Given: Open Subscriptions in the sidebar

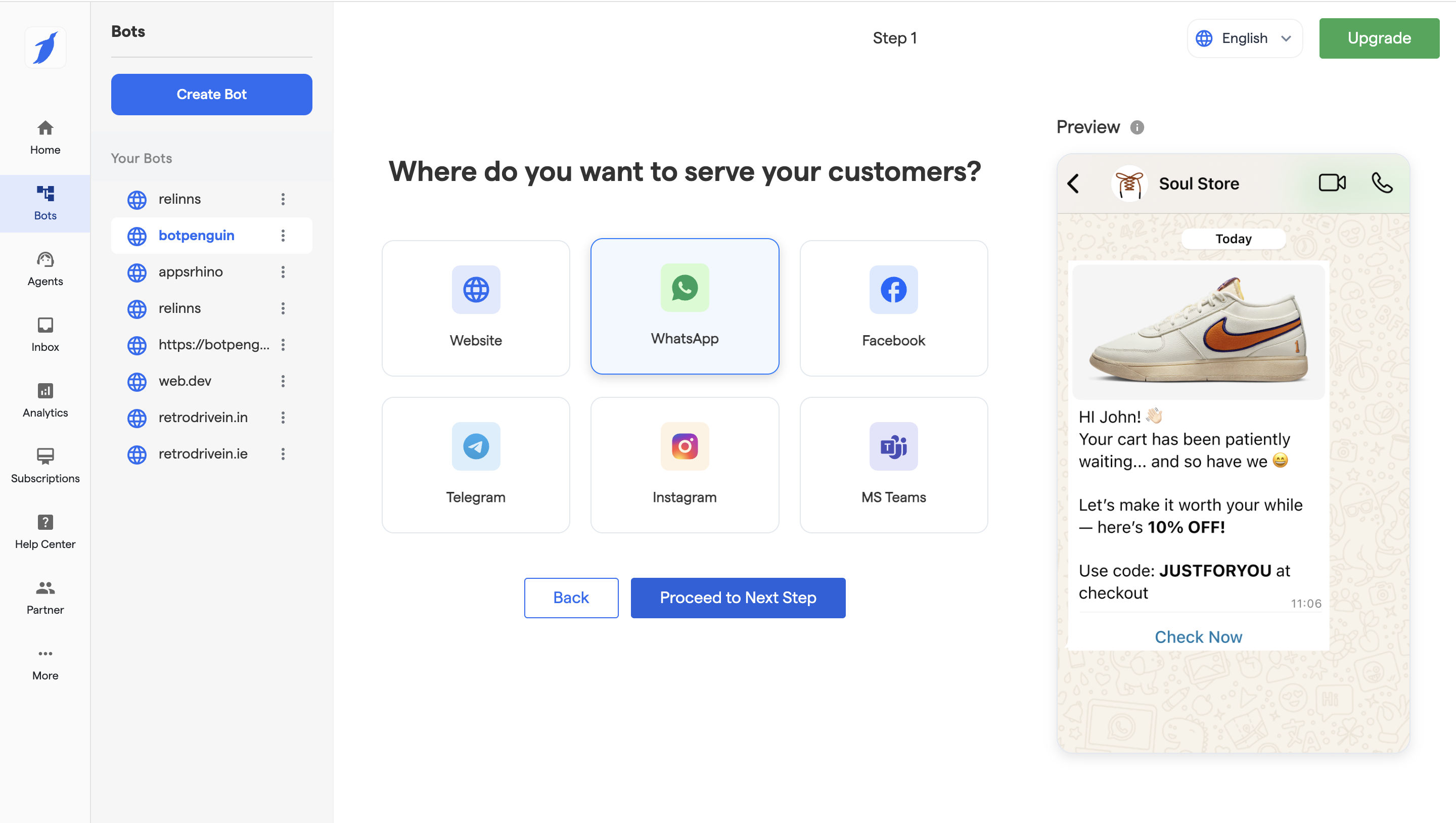Looking at the screenshot, I should 45,465.
